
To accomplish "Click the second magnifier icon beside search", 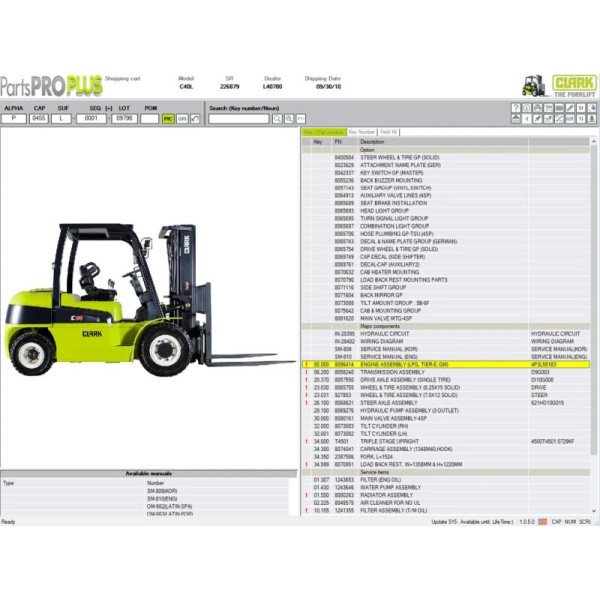I will point(291,119).
